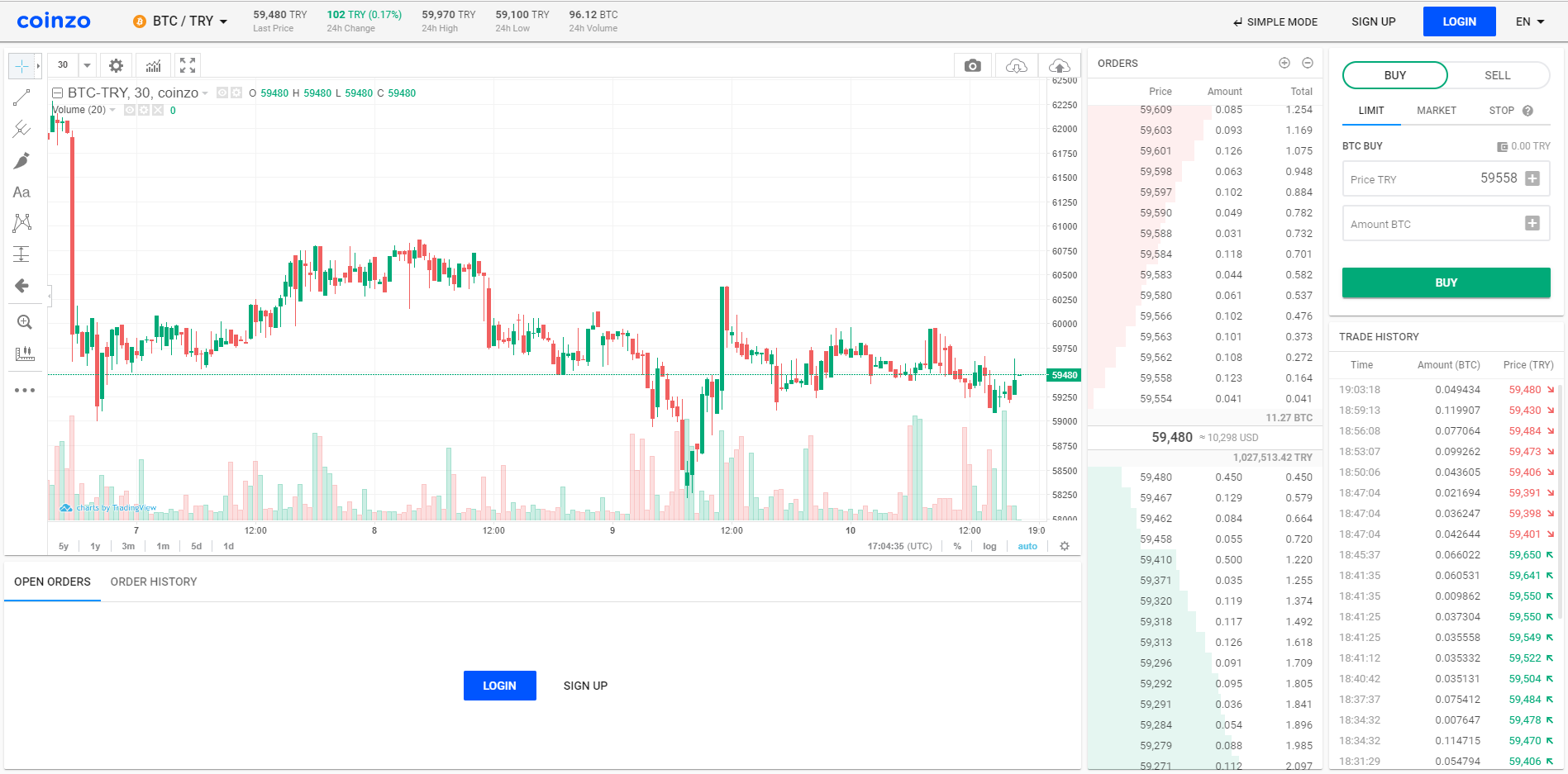
Task: Open the chart indicators button
Action: [154, 65]
